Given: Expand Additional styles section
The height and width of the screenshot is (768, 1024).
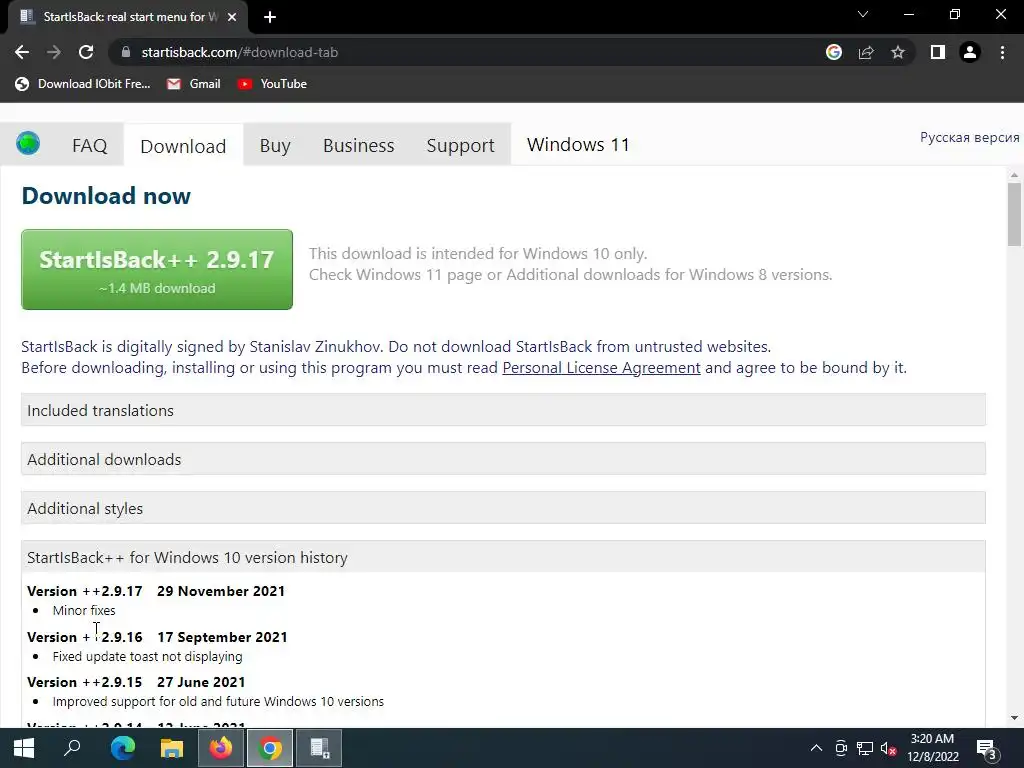Looking at the screenshot, I should 503,508.
